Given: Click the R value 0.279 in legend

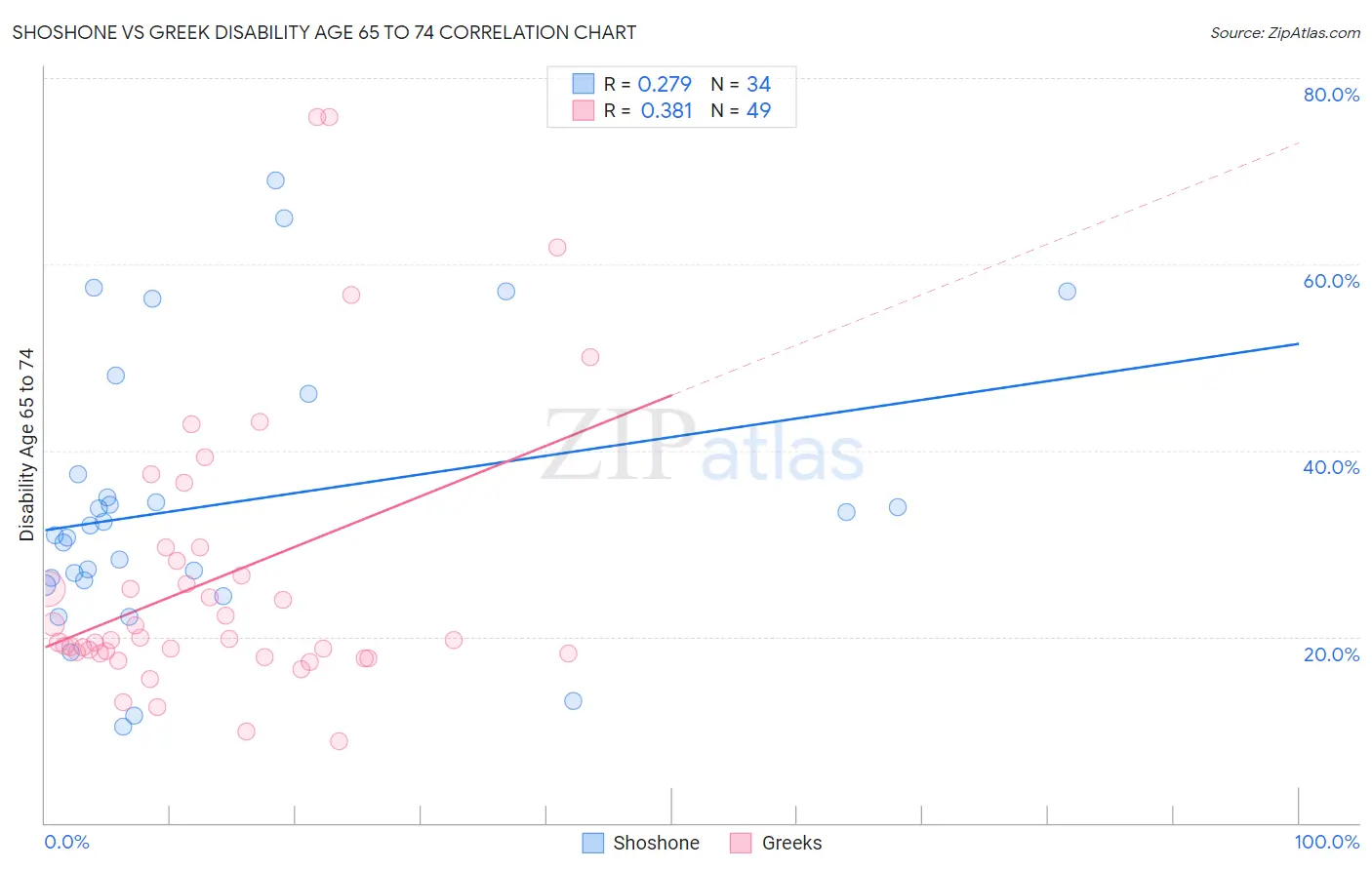Looking at the screenshot, I should (665, 84).
